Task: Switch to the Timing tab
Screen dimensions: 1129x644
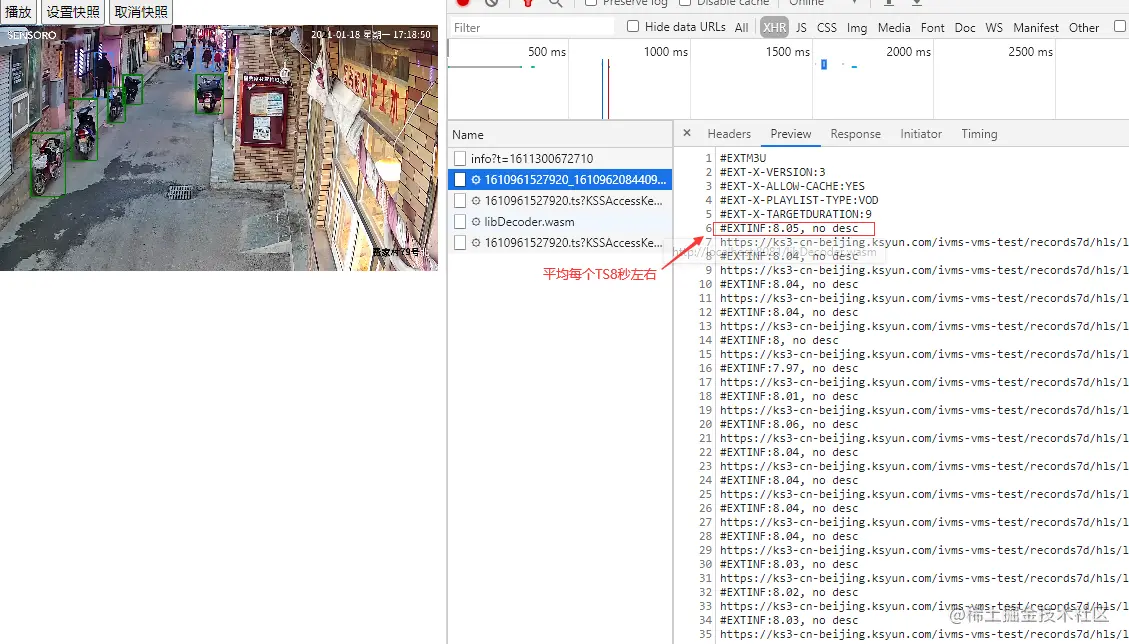Action: point(979,134)
